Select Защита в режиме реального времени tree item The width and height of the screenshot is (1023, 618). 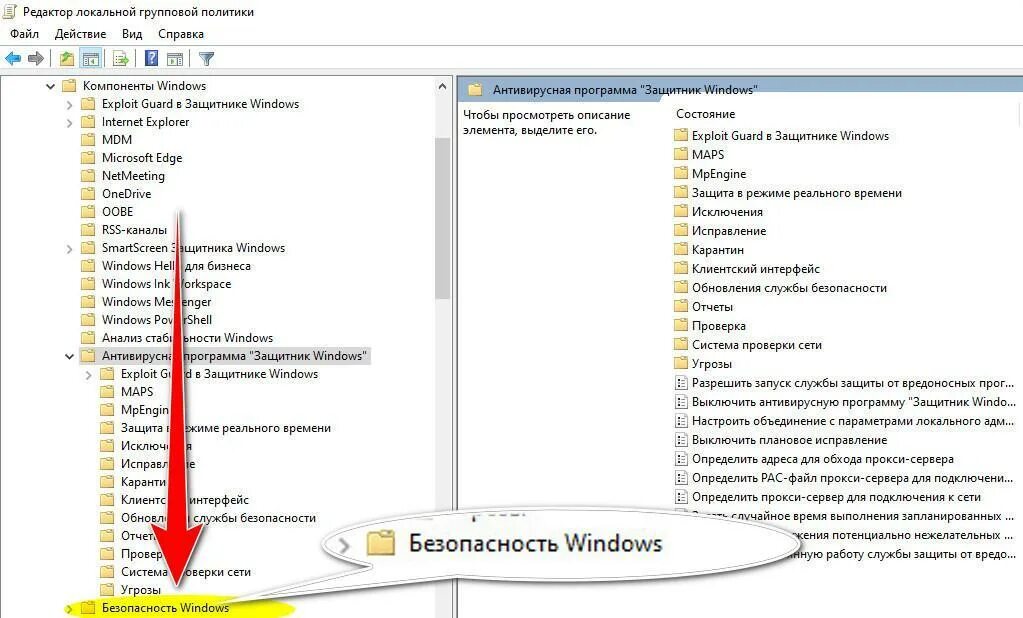[226, 428]
